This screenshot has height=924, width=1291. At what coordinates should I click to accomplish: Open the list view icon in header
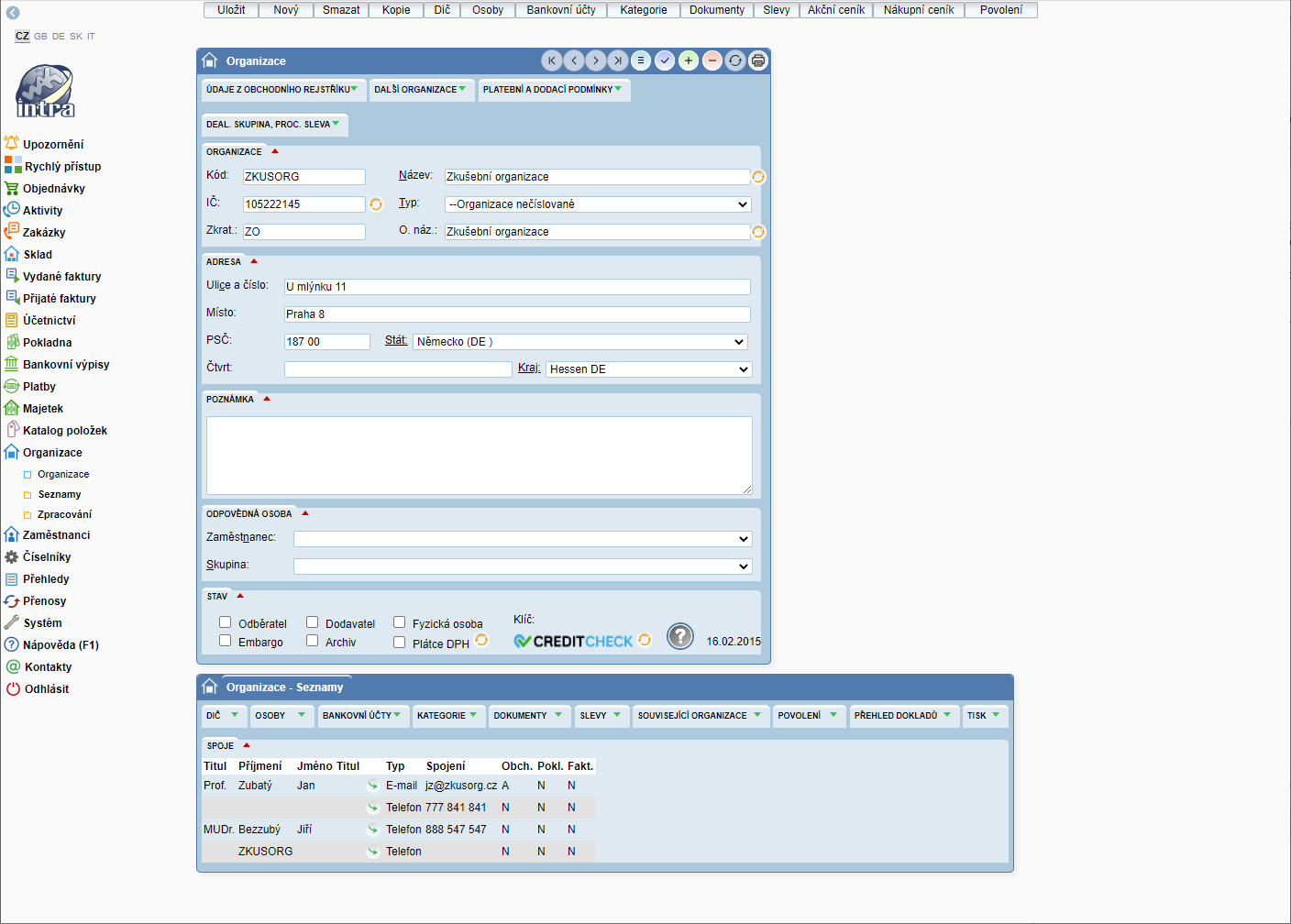pos(641,60)
